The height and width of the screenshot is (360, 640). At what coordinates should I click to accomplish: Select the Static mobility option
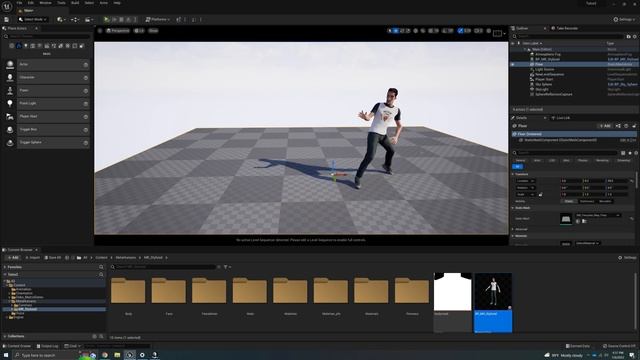(569, 201)
